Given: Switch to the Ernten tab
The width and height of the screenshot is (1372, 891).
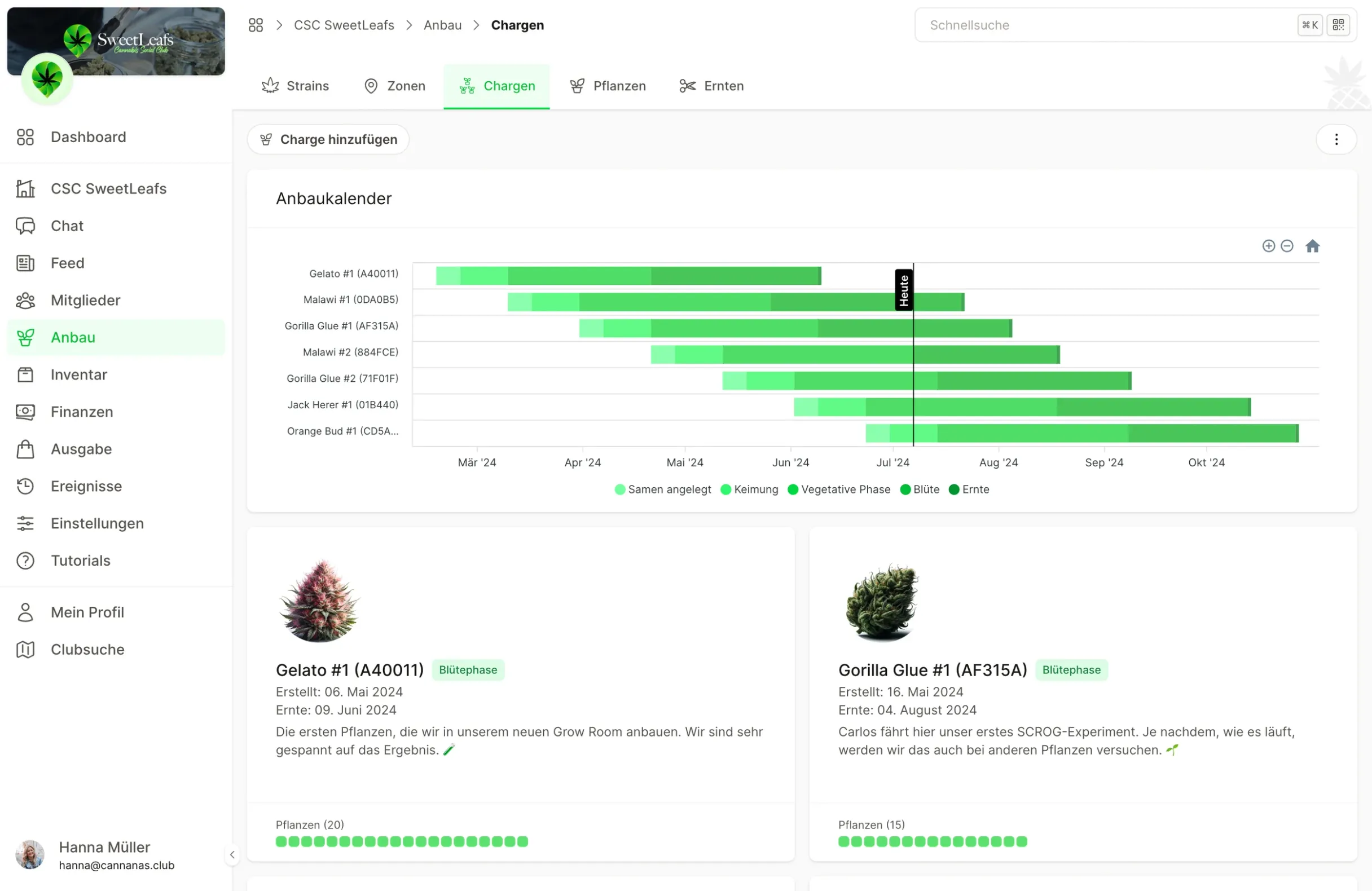Looking at the screenshot, I should pyautogui.click(x=711, y=85).
